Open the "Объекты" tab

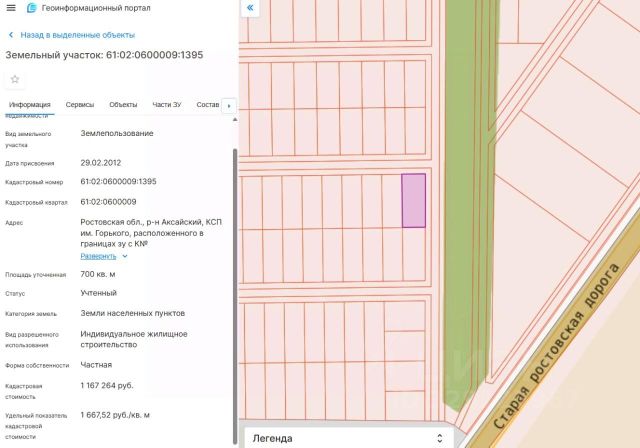pos(123,105)
